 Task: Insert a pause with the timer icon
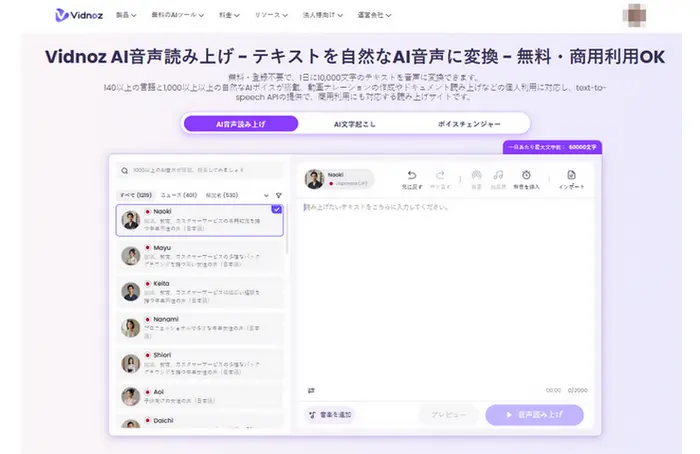click(x=526, y=175)
